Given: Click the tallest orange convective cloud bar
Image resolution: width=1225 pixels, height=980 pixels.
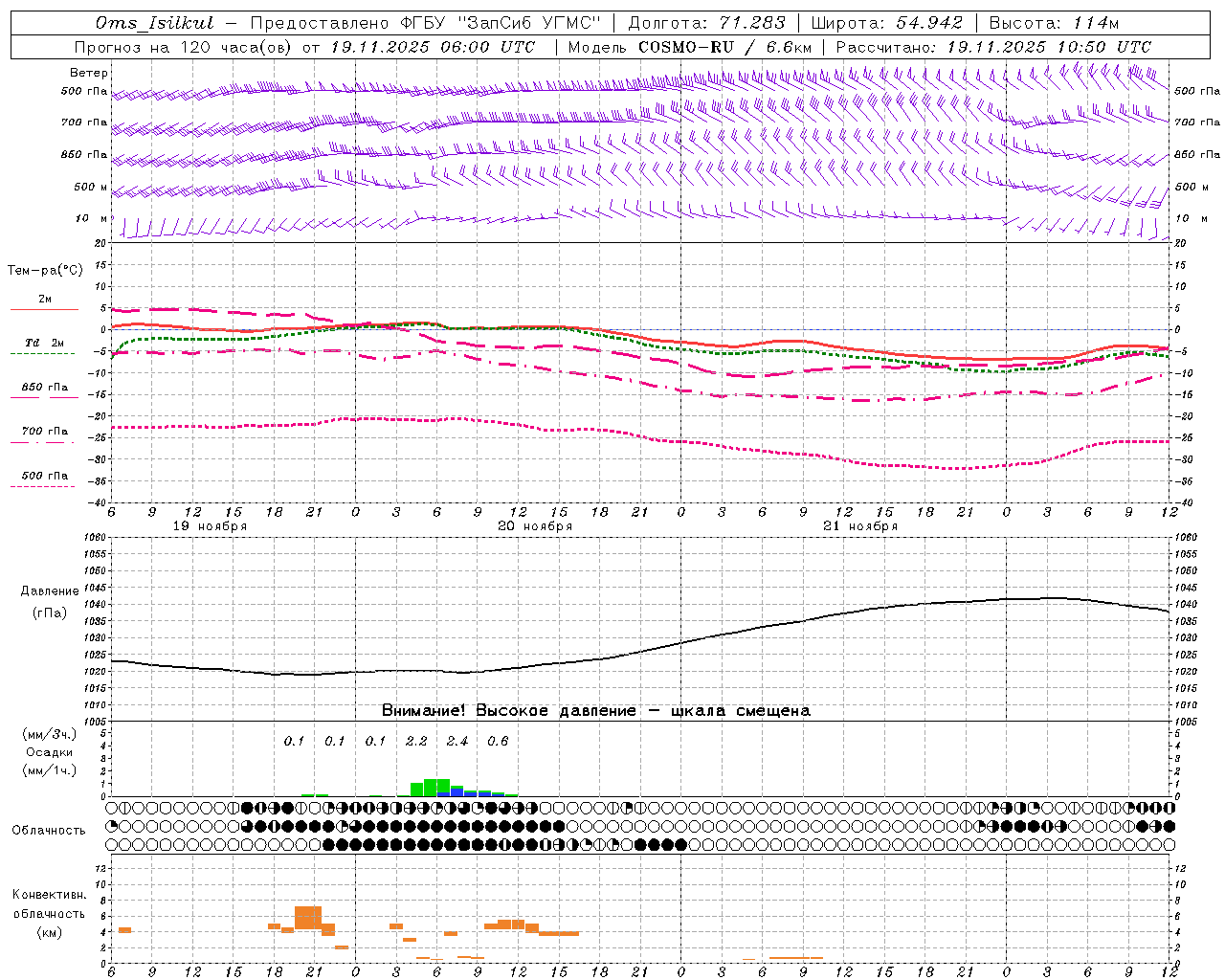Looking at the screenshot, I should tap(308, 918).
